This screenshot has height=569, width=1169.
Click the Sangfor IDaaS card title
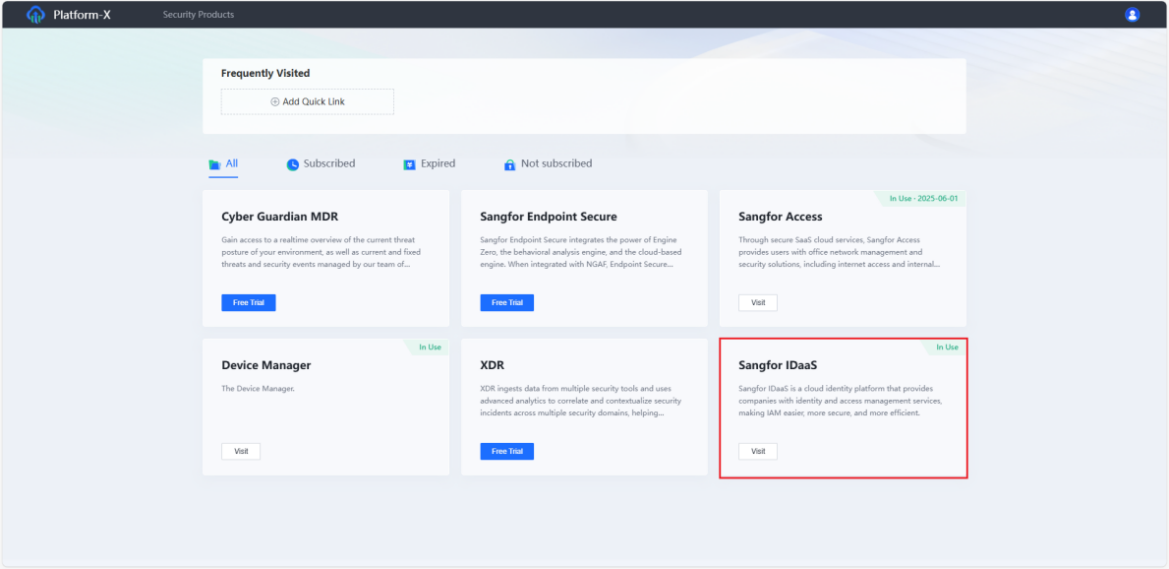[777, 365]
